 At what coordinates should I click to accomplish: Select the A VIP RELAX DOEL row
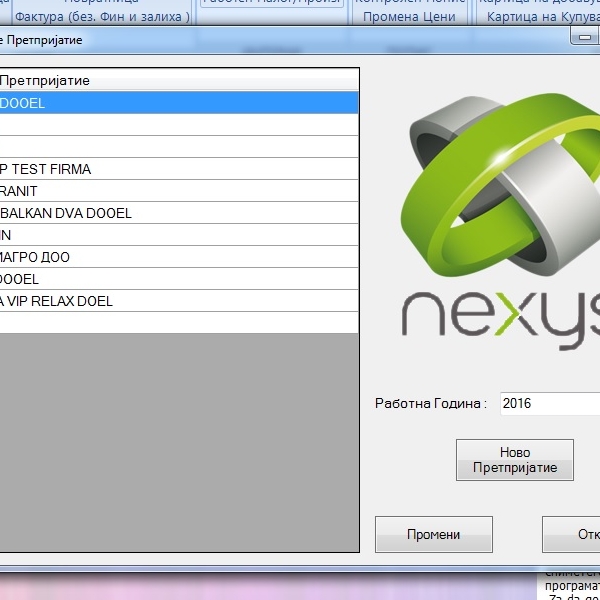[x=179, y=301]
